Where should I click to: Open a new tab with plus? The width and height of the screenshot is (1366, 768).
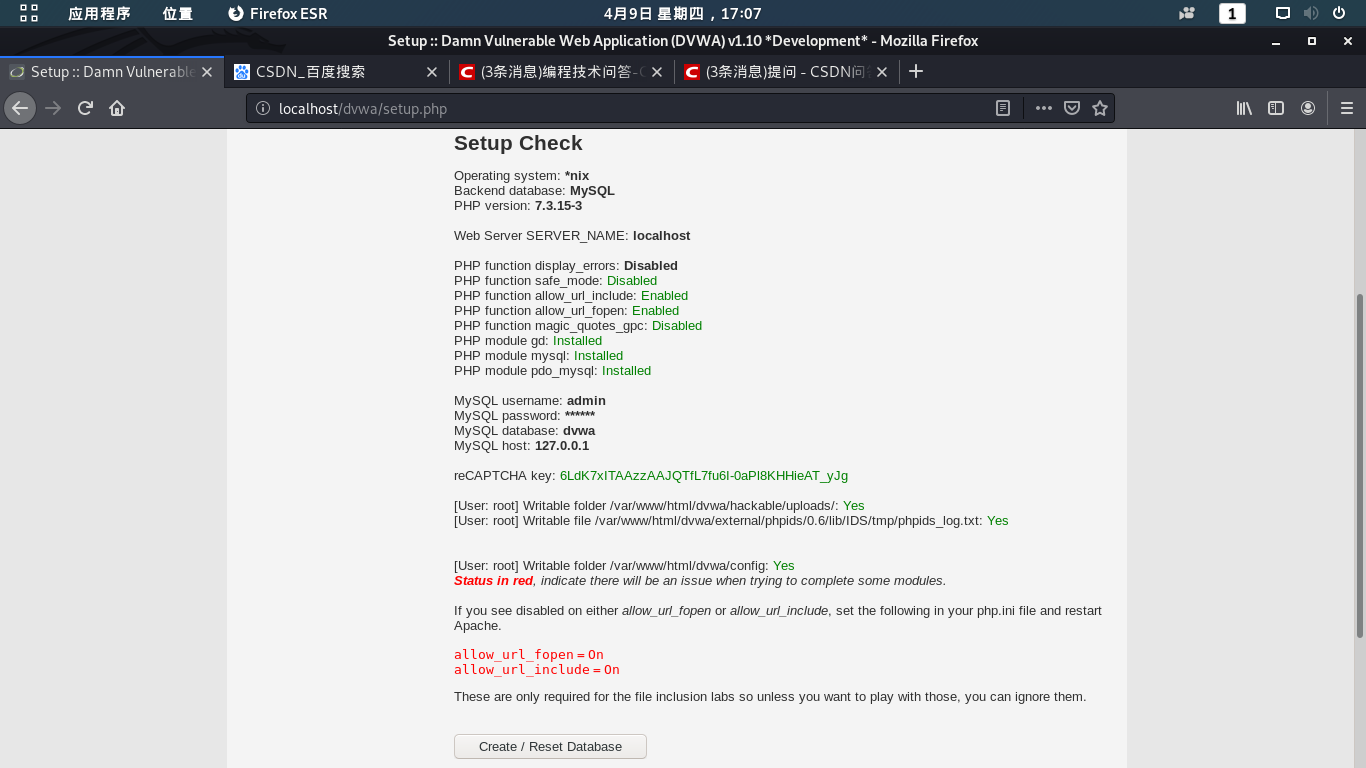click(x=915, y=71)
